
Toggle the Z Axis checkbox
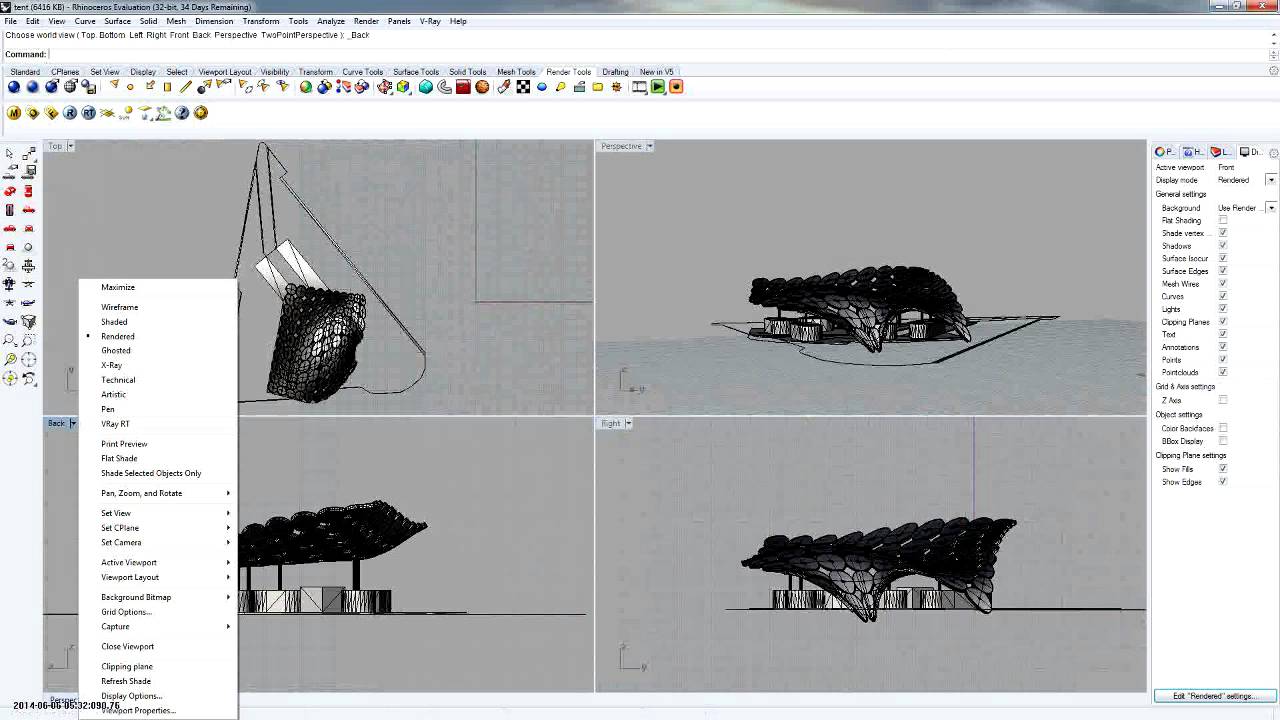click(x=1222, y=400)
